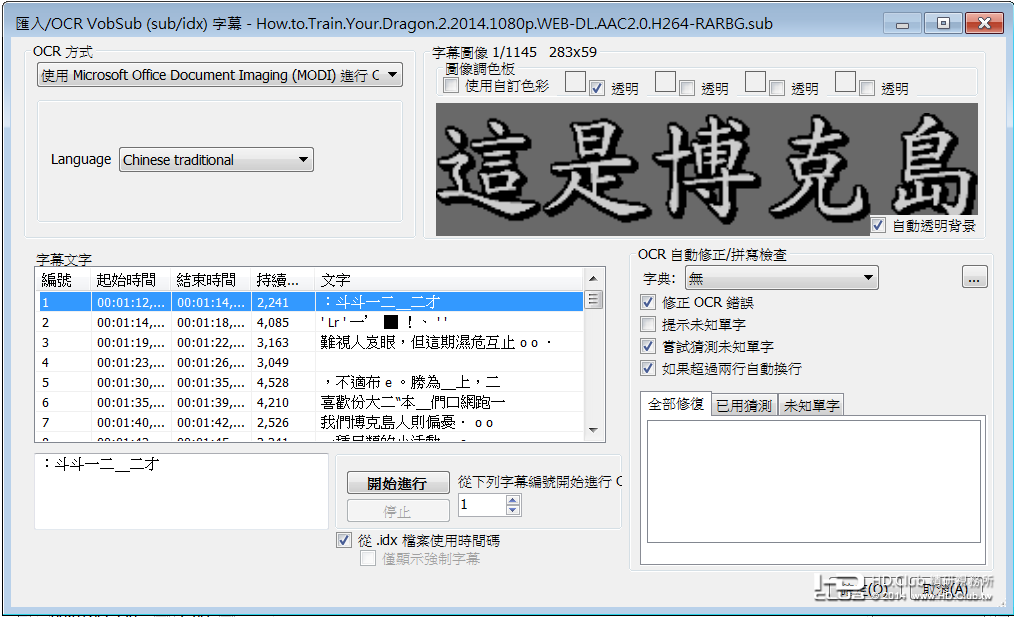Viewport: 1014px width, 617px height.
Task: Open the OCR 方式 method dropdown
Action: pos(394,74)
